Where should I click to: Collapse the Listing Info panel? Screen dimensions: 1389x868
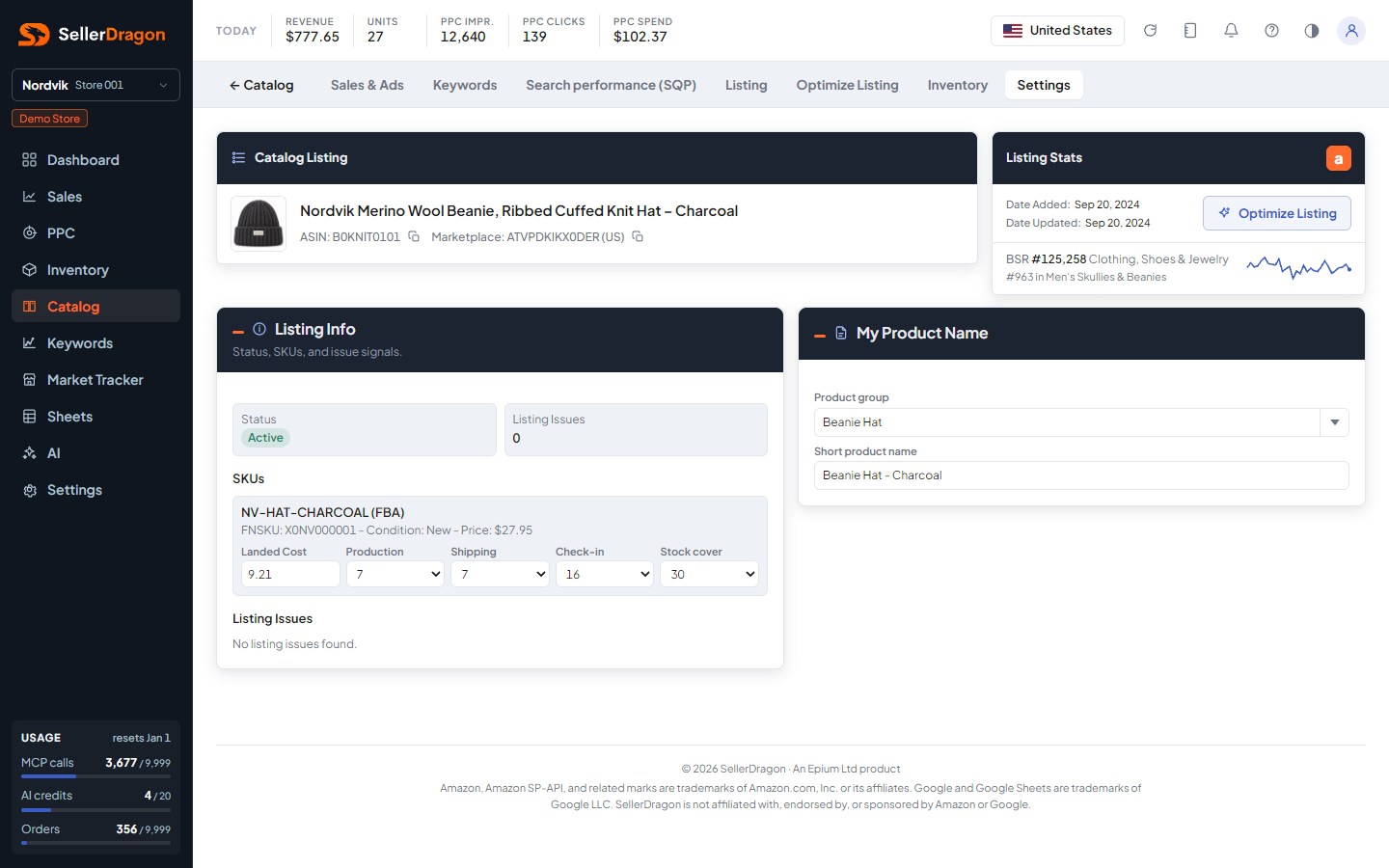click(x=238, y=332)
